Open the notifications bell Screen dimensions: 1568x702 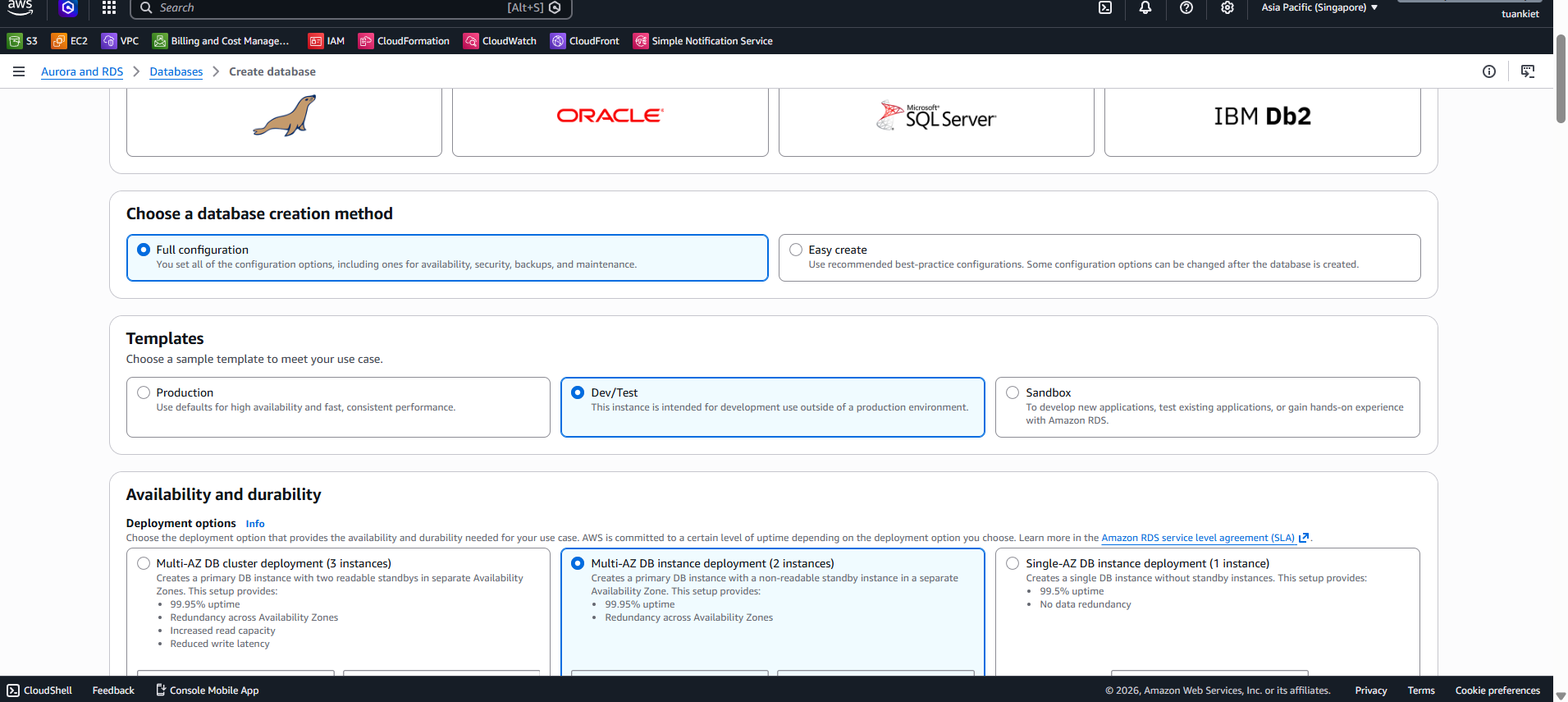point(1145,8)
